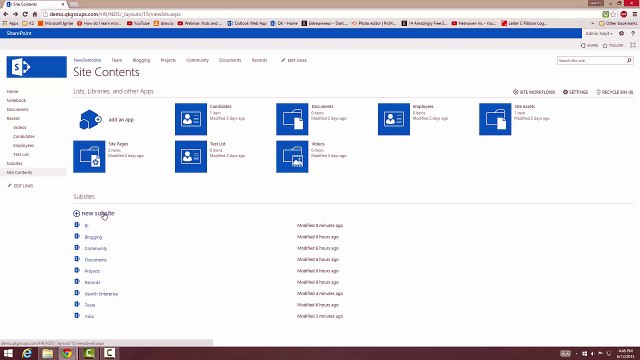Open the Videos library tile icon
Viewport: 640px width, 360px height.
click(x=292, y=157)
